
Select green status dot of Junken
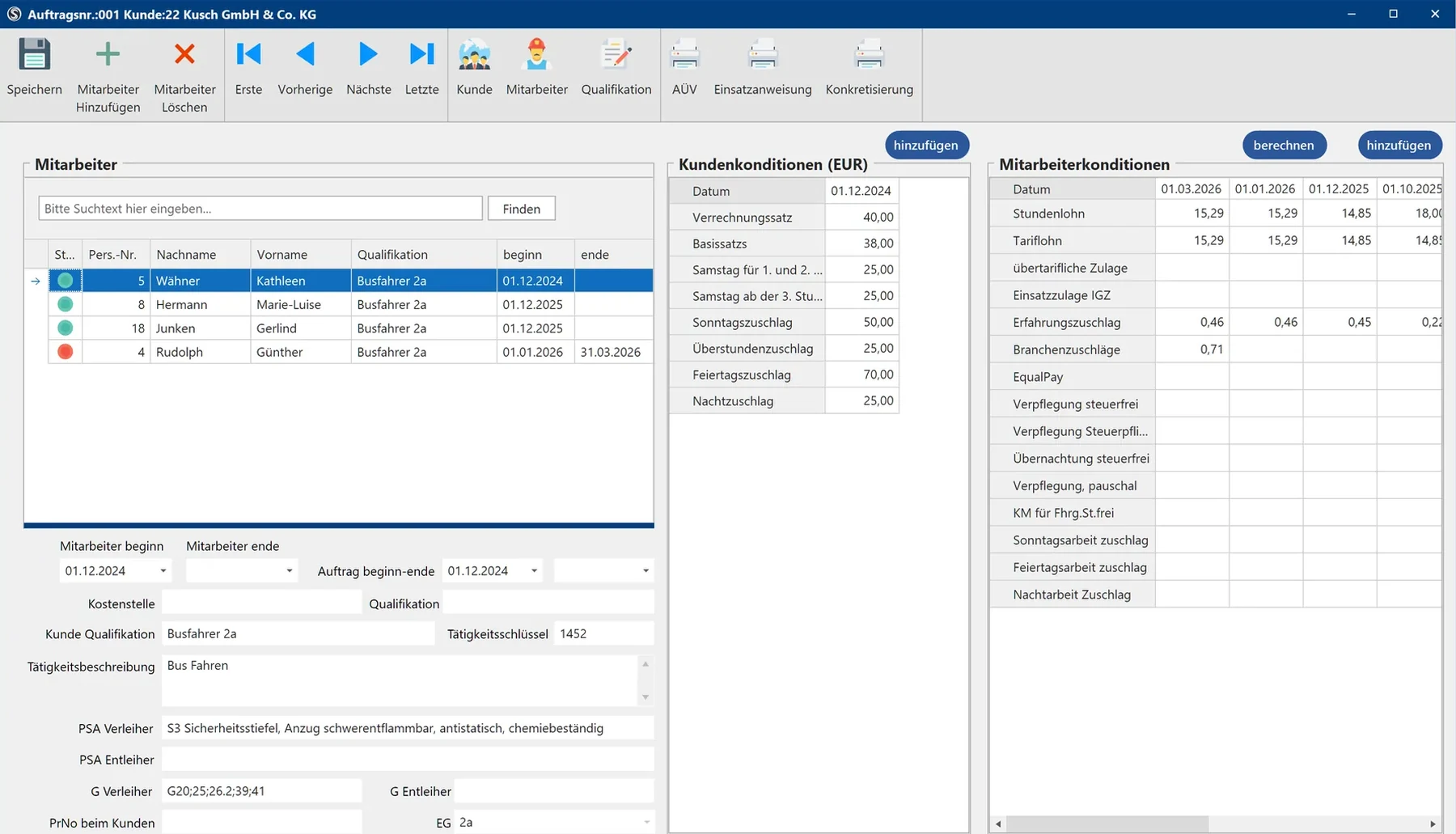66,328
